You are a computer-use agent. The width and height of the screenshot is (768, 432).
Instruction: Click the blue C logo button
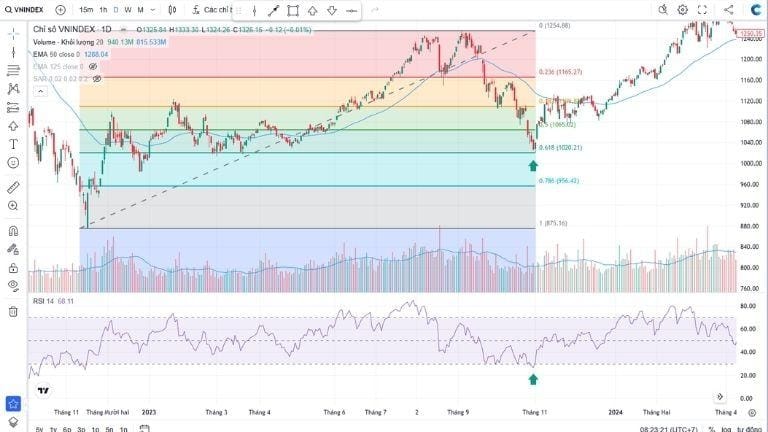tap(755, 9)
